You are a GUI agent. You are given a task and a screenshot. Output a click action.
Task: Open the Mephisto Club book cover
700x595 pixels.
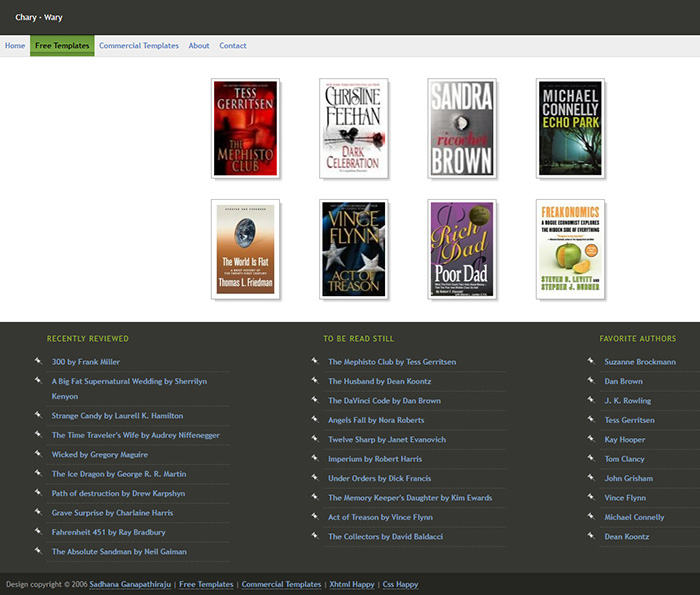(245, 129)
